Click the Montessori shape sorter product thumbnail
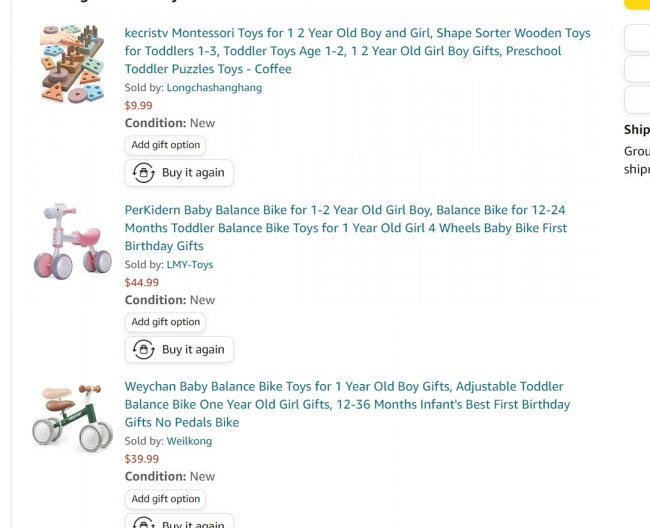 72,64
